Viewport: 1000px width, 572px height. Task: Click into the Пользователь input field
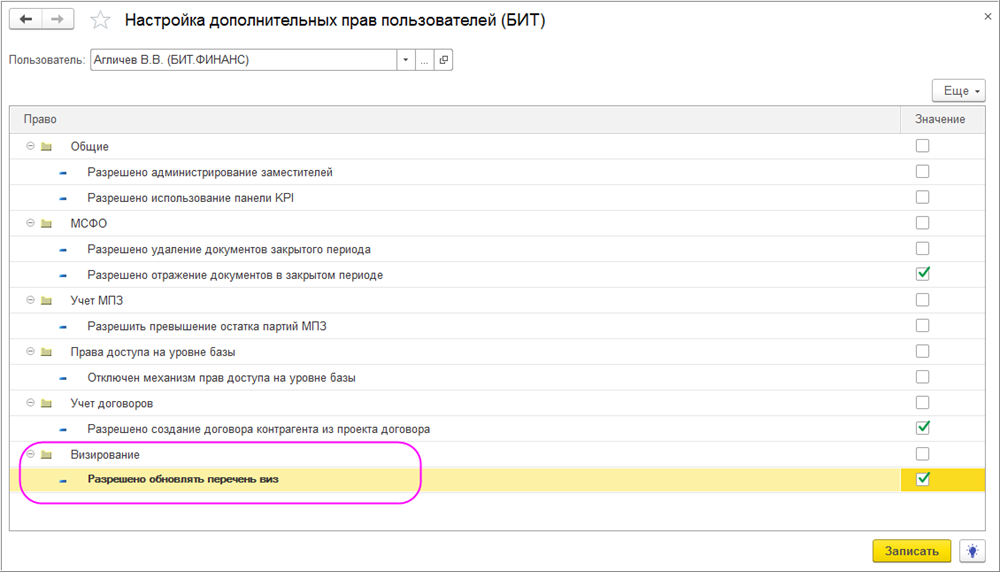[x=240, y=60]
